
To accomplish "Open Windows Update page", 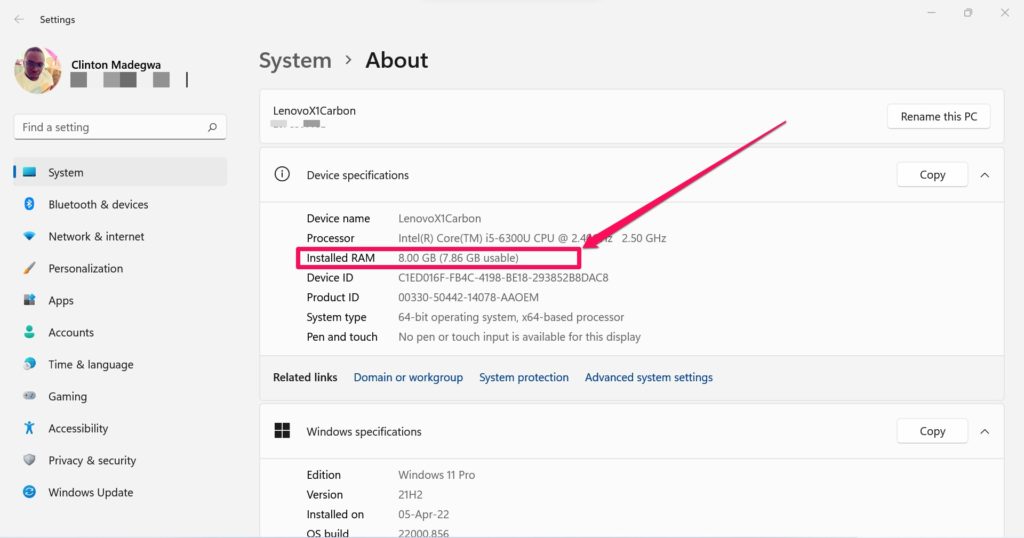I will (x=120, y=492).
